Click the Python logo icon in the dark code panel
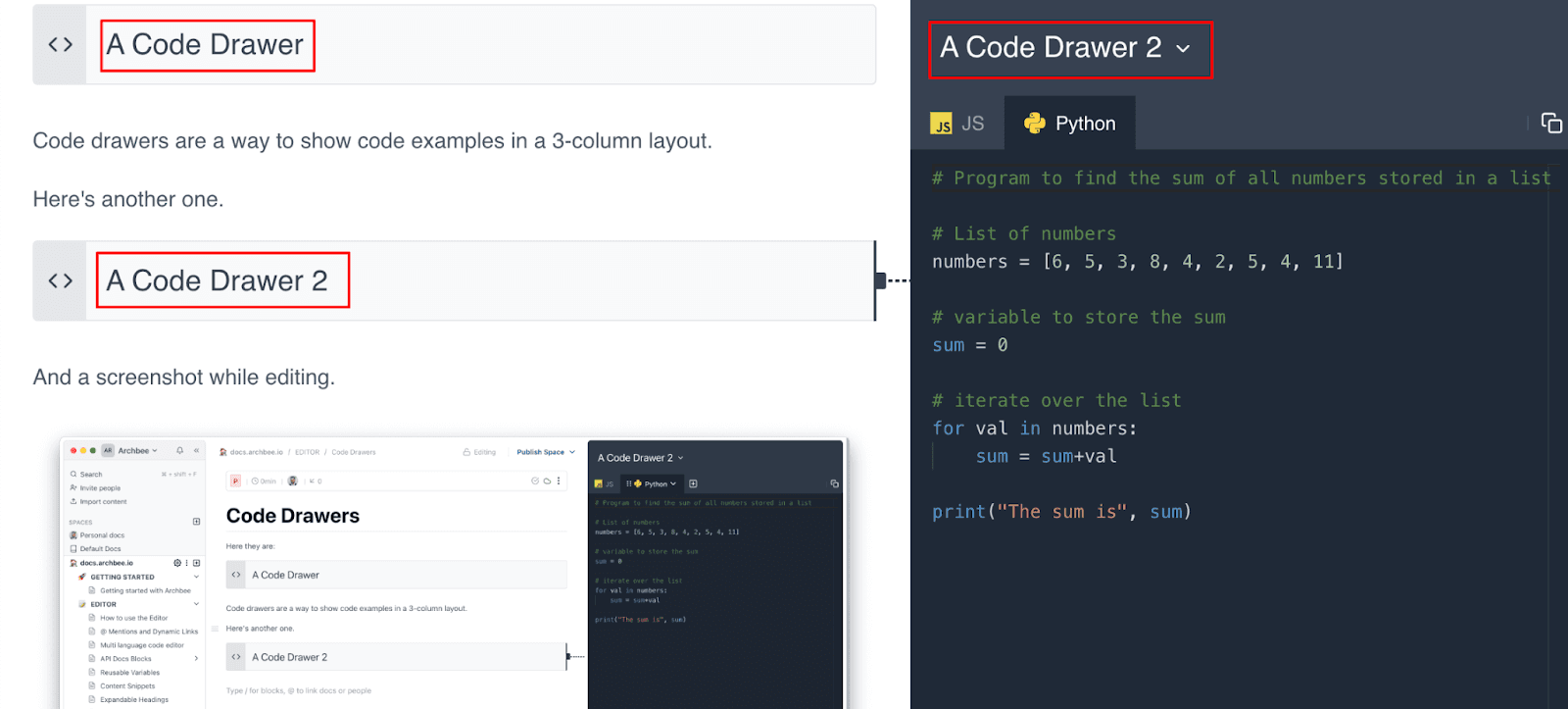Image resolution: width=1568 pixels, height=709 pixels. (1035, 123)
